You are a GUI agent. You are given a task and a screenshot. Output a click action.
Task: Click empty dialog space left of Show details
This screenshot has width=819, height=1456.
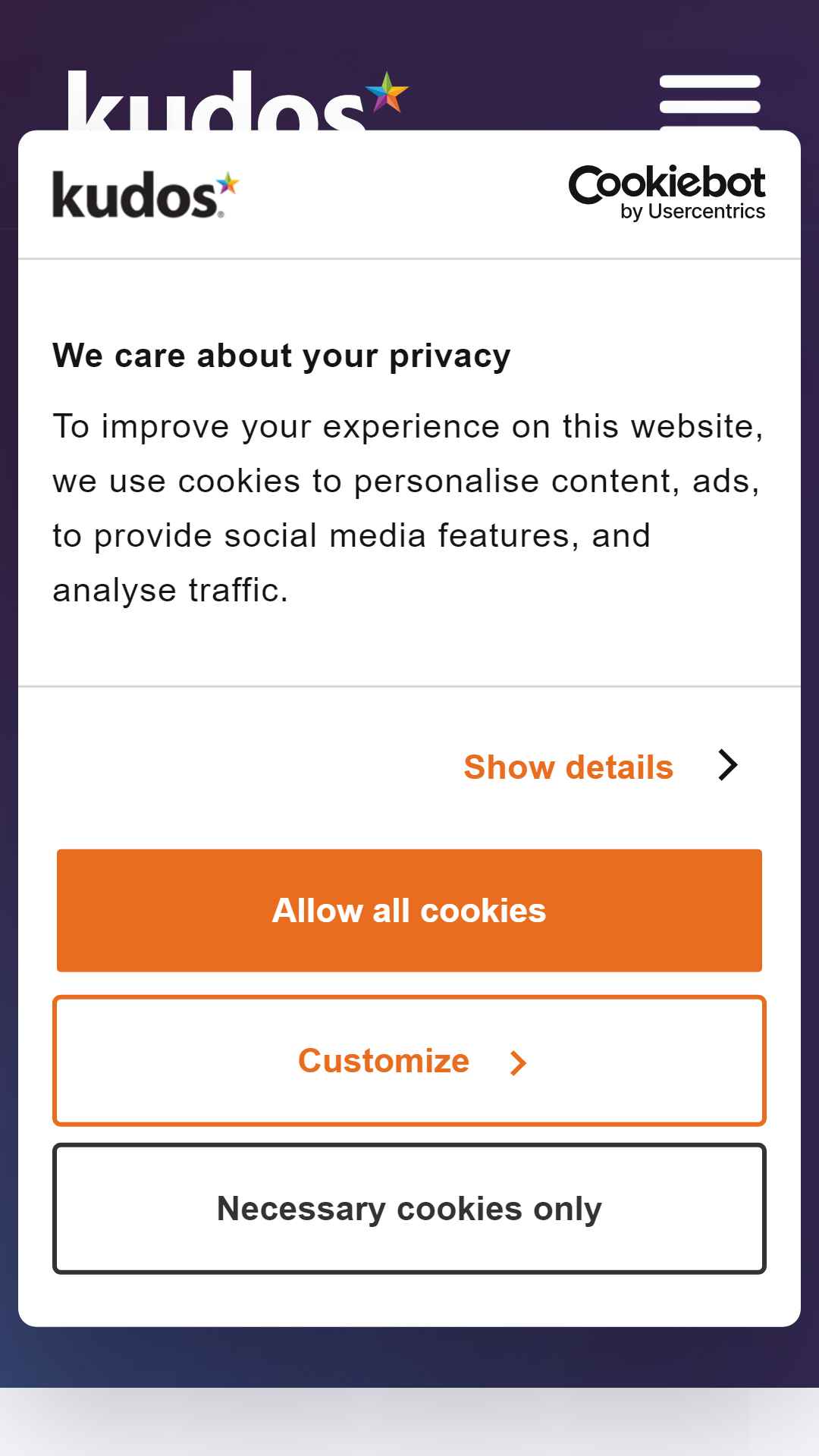pos(243,766)
